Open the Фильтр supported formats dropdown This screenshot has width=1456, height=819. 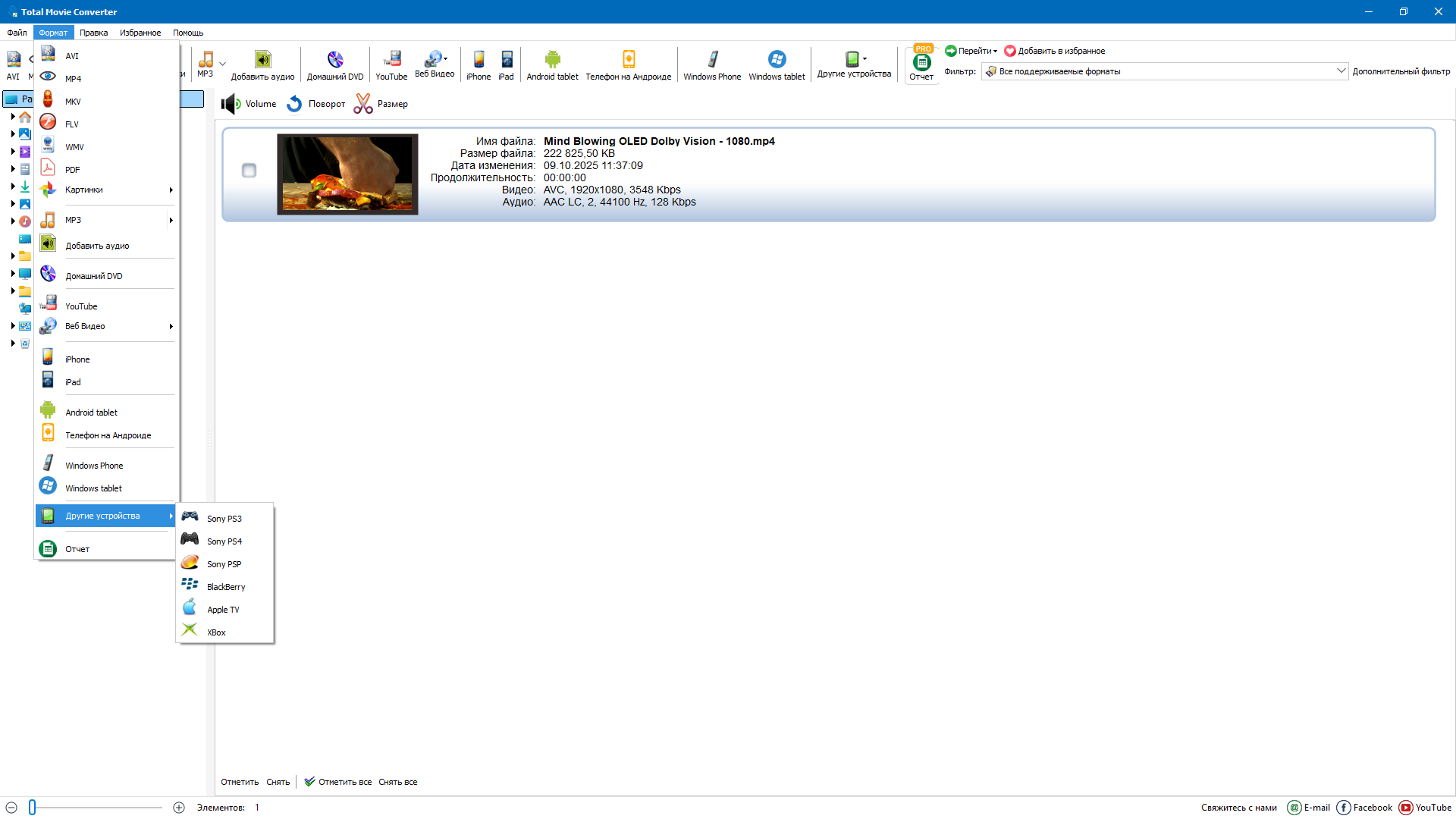pyautogui.click(x=1164, y=71)
